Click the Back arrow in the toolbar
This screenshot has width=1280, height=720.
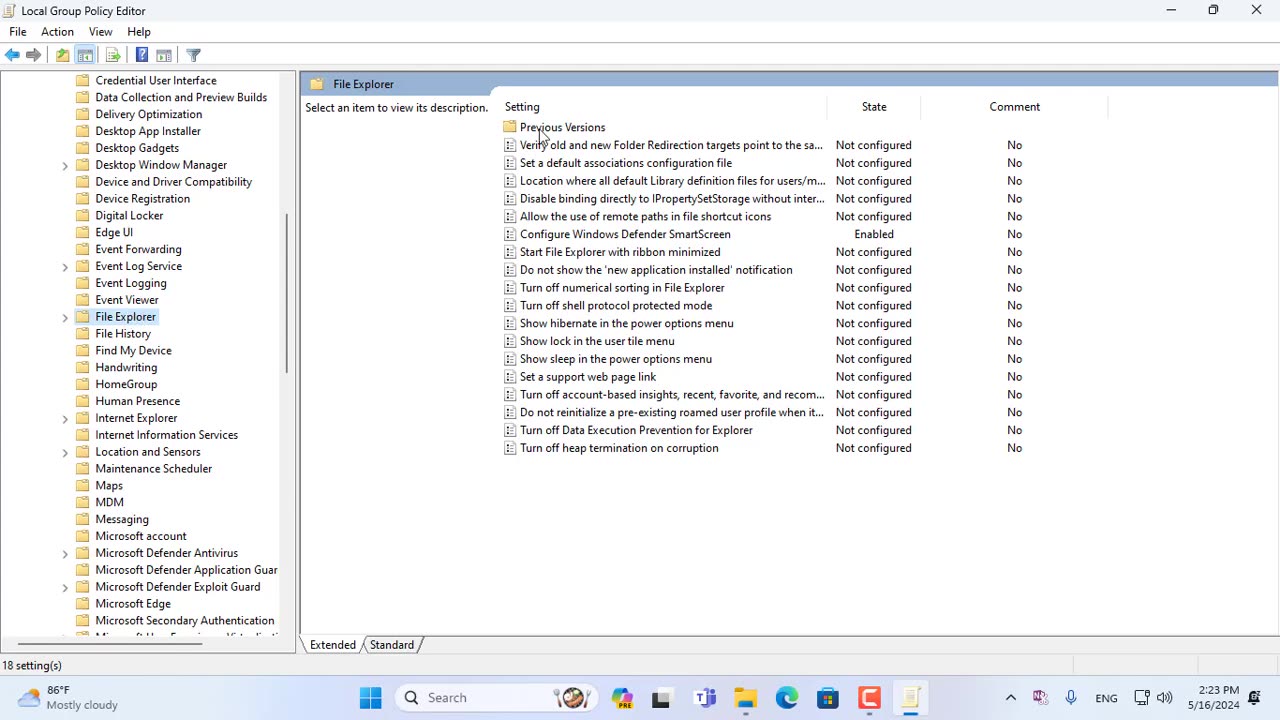(x=12, y=55)
